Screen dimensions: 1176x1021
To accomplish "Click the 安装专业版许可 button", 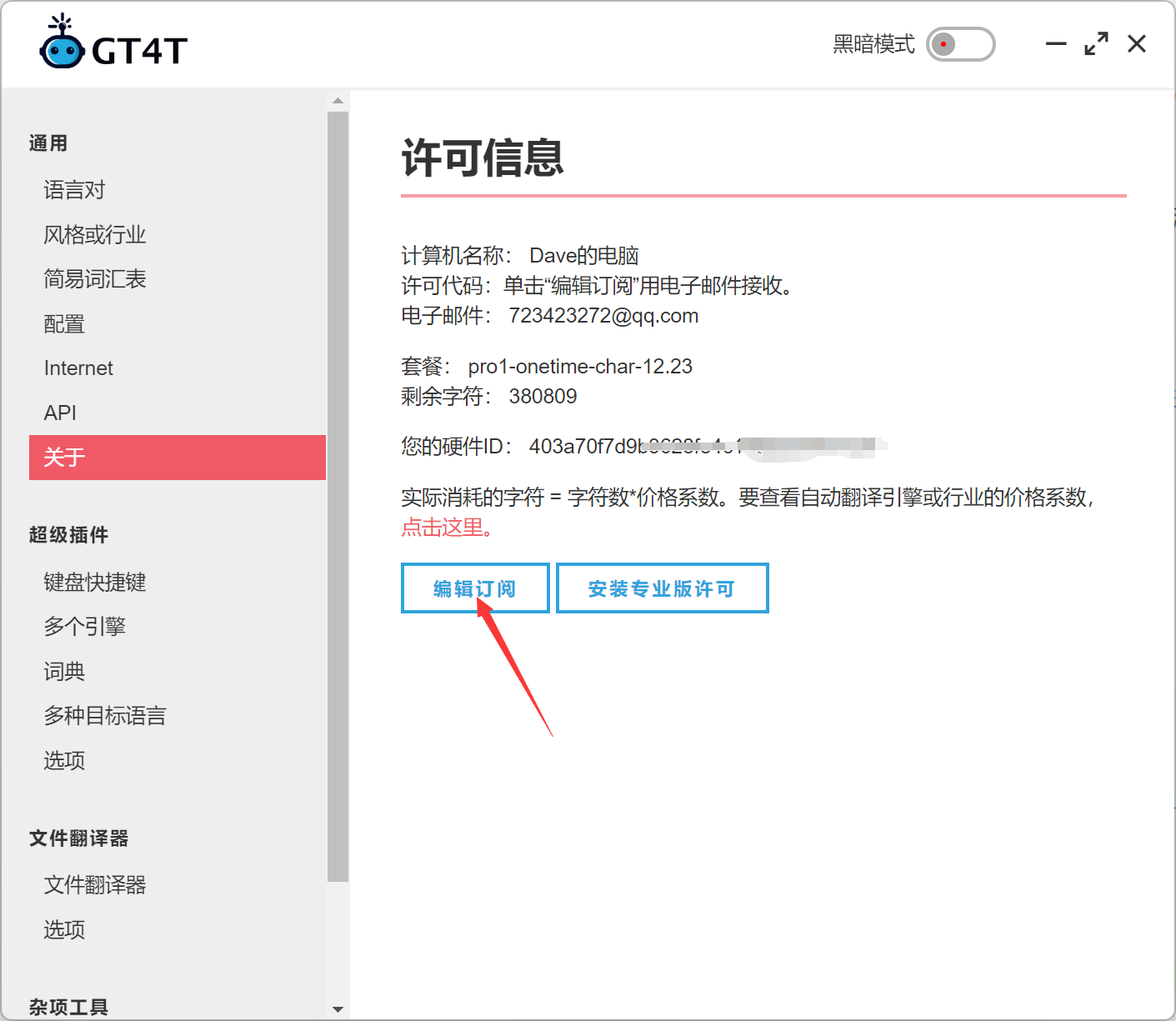I will 662,588.
